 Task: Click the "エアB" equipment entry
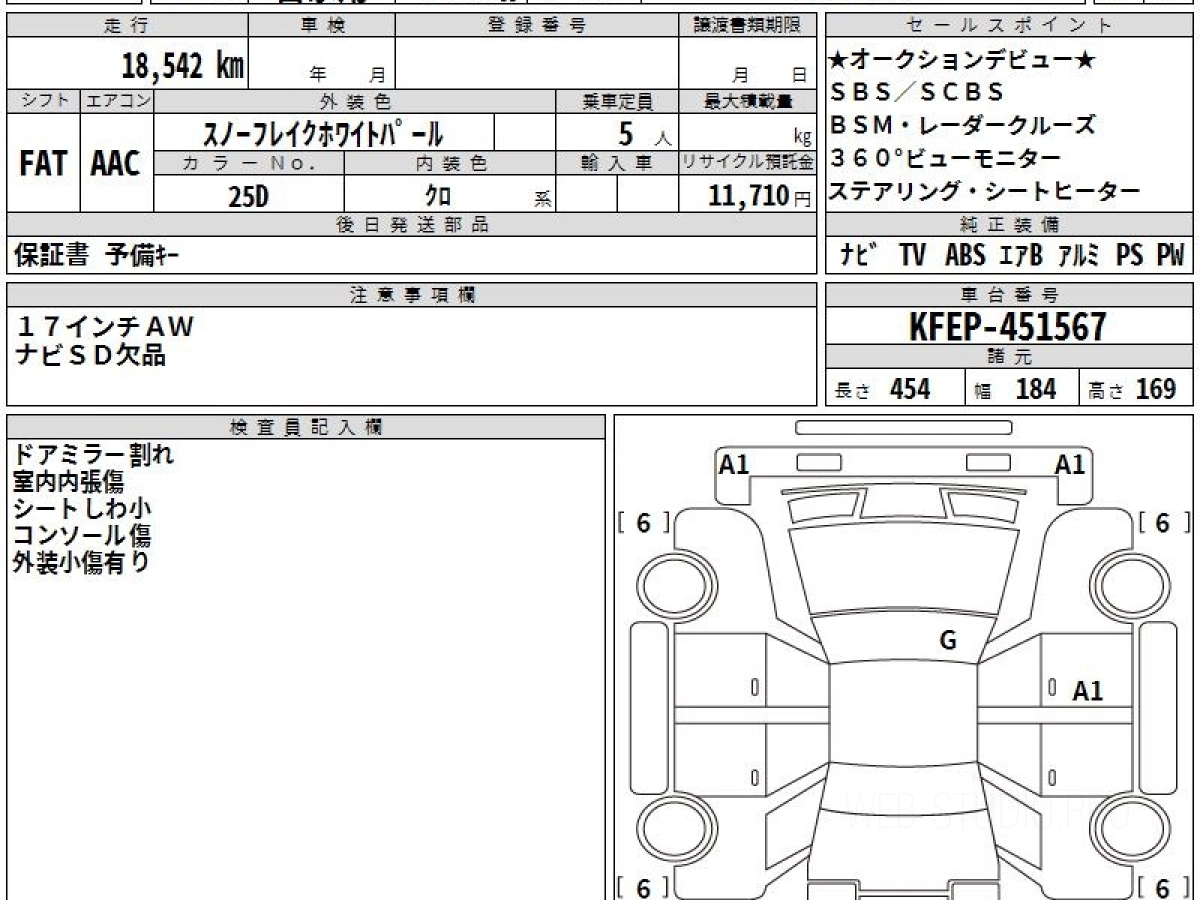pos(1021,256)
